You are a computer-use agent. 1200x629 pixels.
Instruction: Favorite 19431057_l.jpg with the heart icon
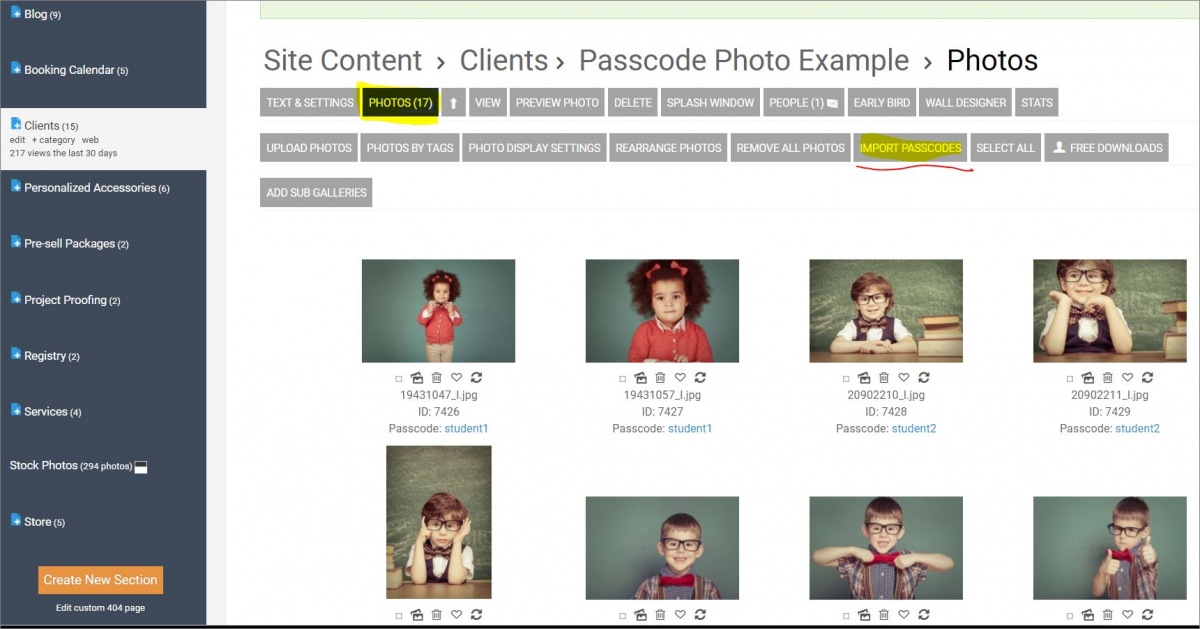coord(681,377)
